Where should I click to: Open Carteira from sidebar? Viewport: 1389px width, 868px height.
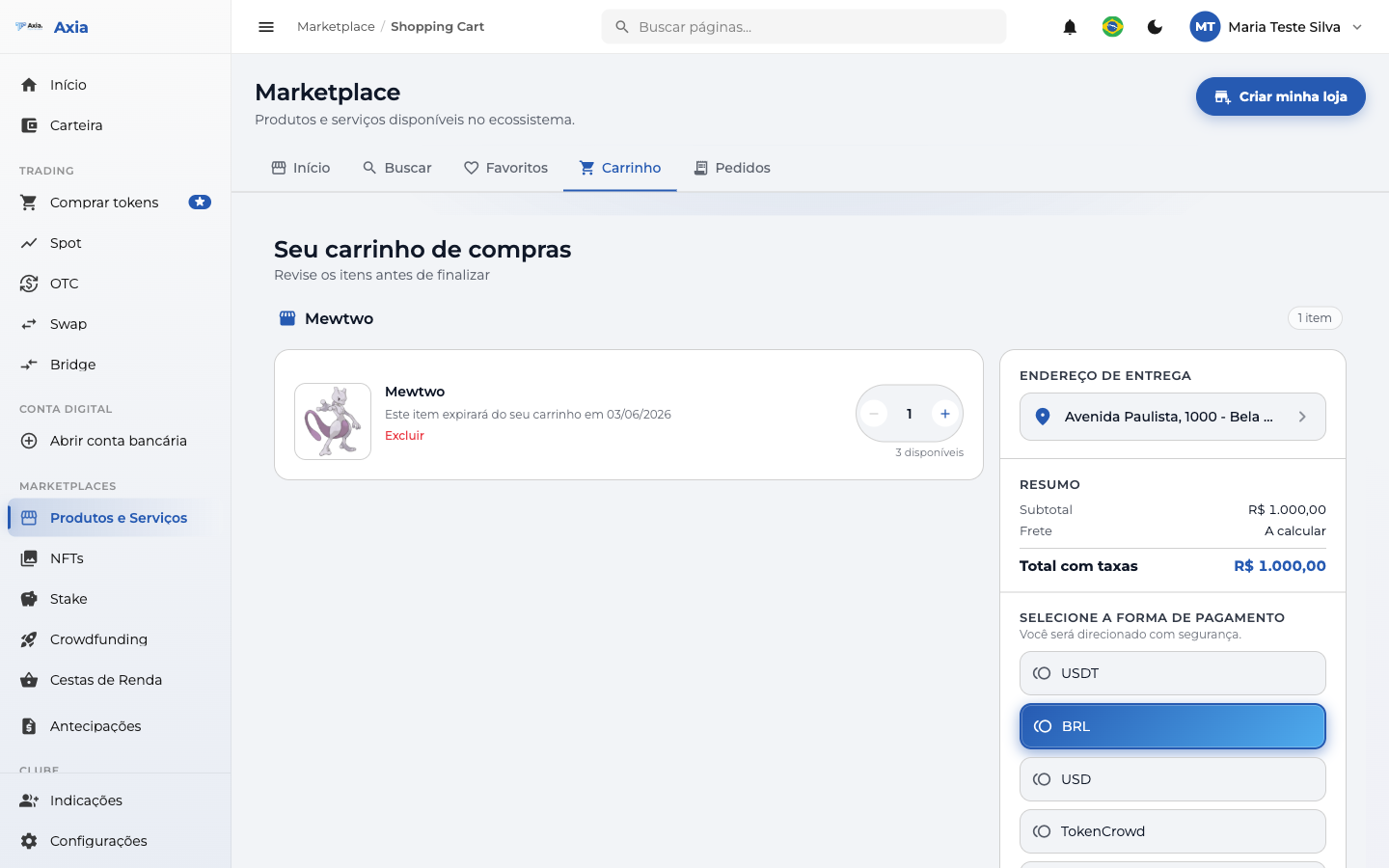116,125
